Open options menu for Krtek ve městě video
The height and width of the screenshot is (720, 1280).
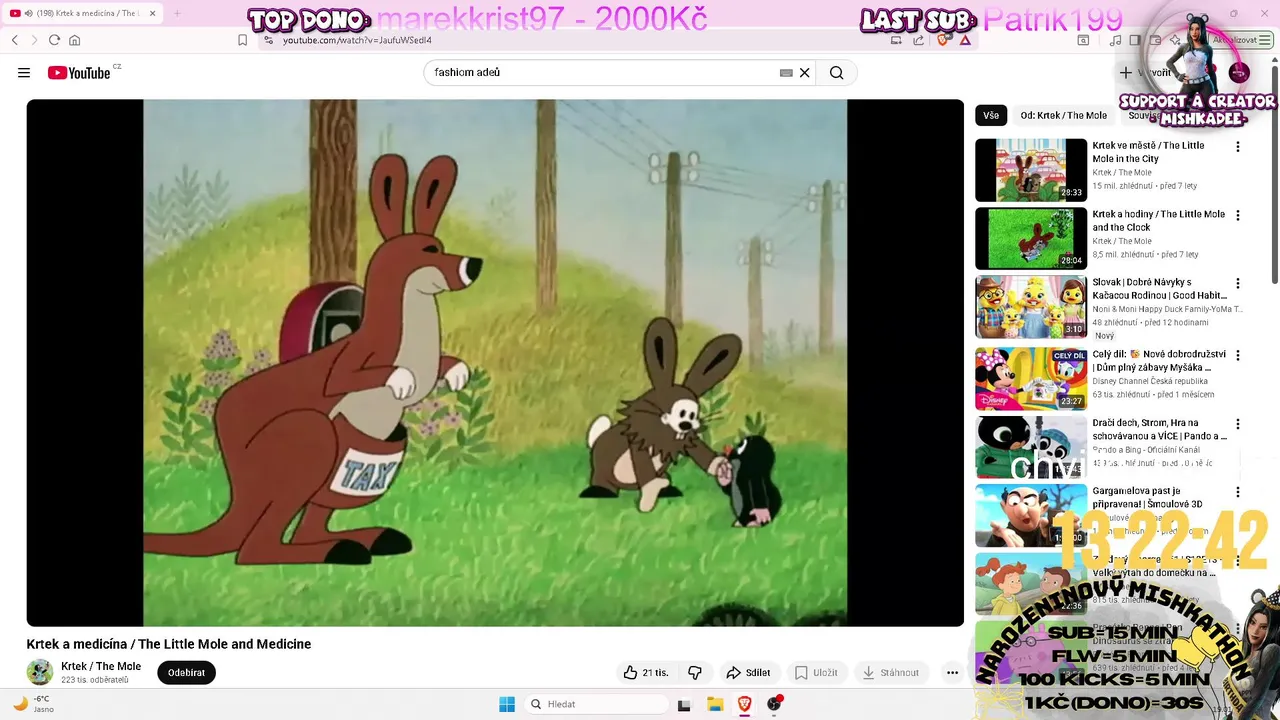(1238, 147)
